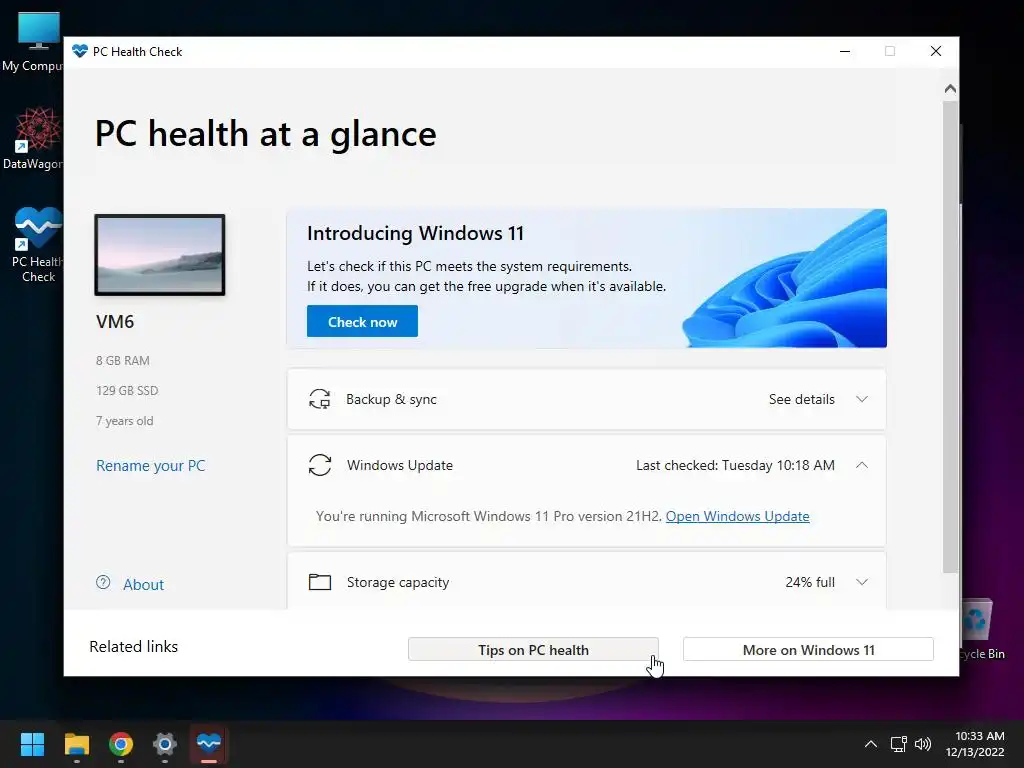This screenshot has width=1024, height=768.
Task: Click the network icon in system tray
Action: [x=899, y=744]
